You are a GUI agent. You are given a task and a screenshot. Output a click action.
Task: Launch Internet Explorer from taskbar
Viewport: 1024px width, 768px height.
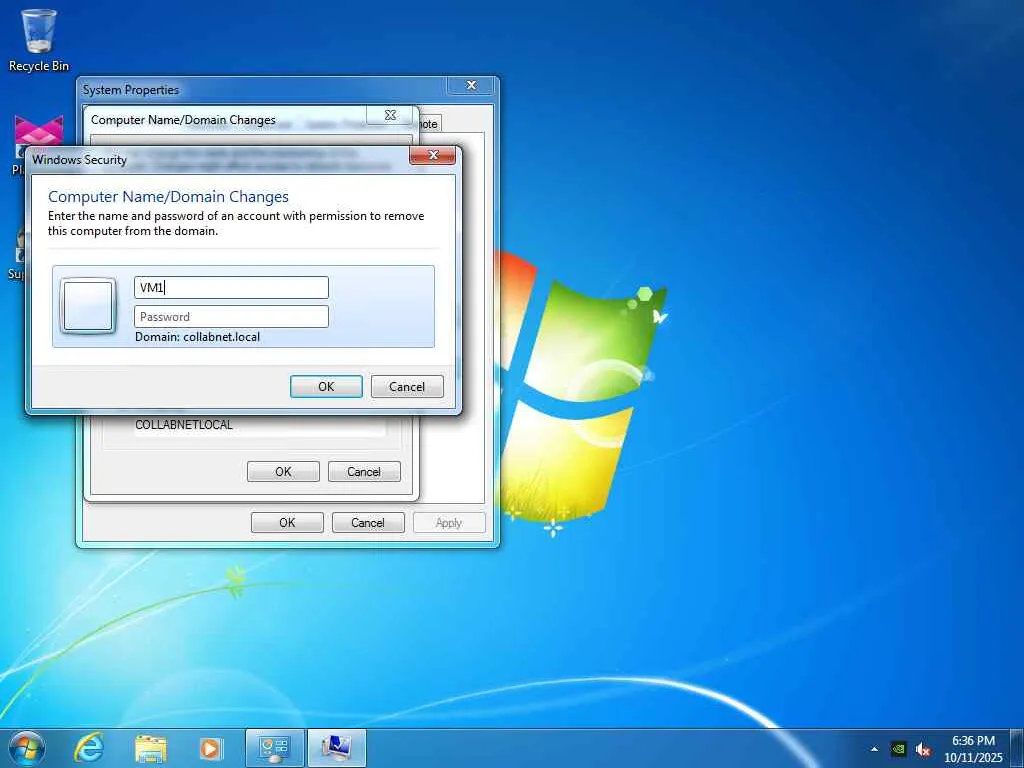click(89, 748)
